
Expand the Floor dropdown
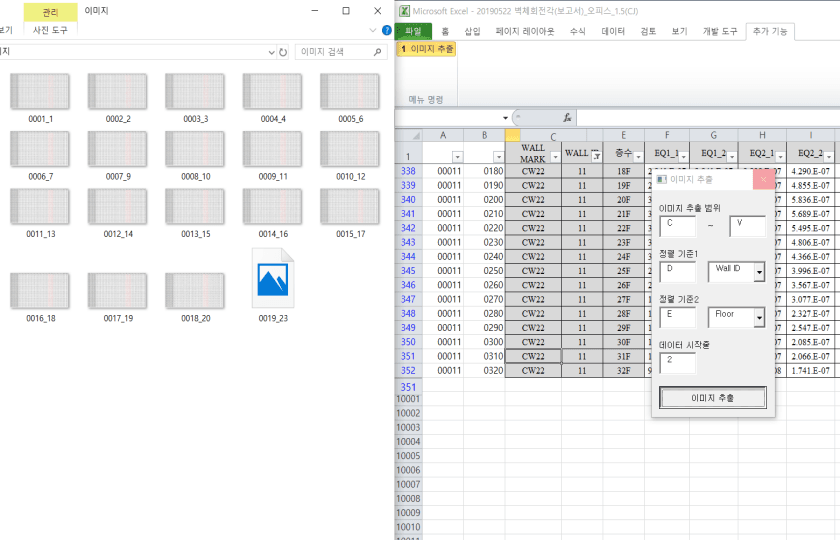(759, 318)
